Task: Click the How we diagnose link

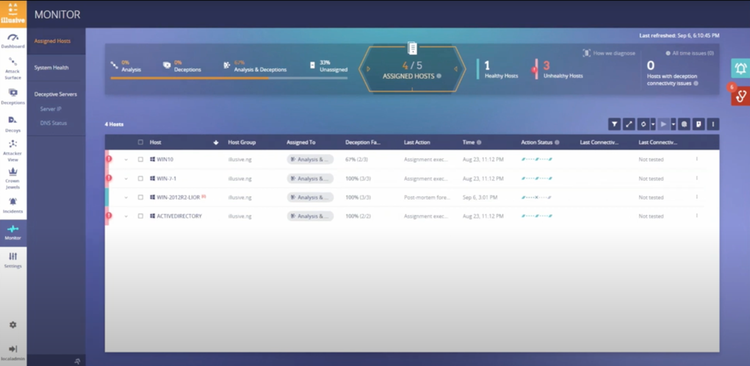Action: (x=609, y=53)
